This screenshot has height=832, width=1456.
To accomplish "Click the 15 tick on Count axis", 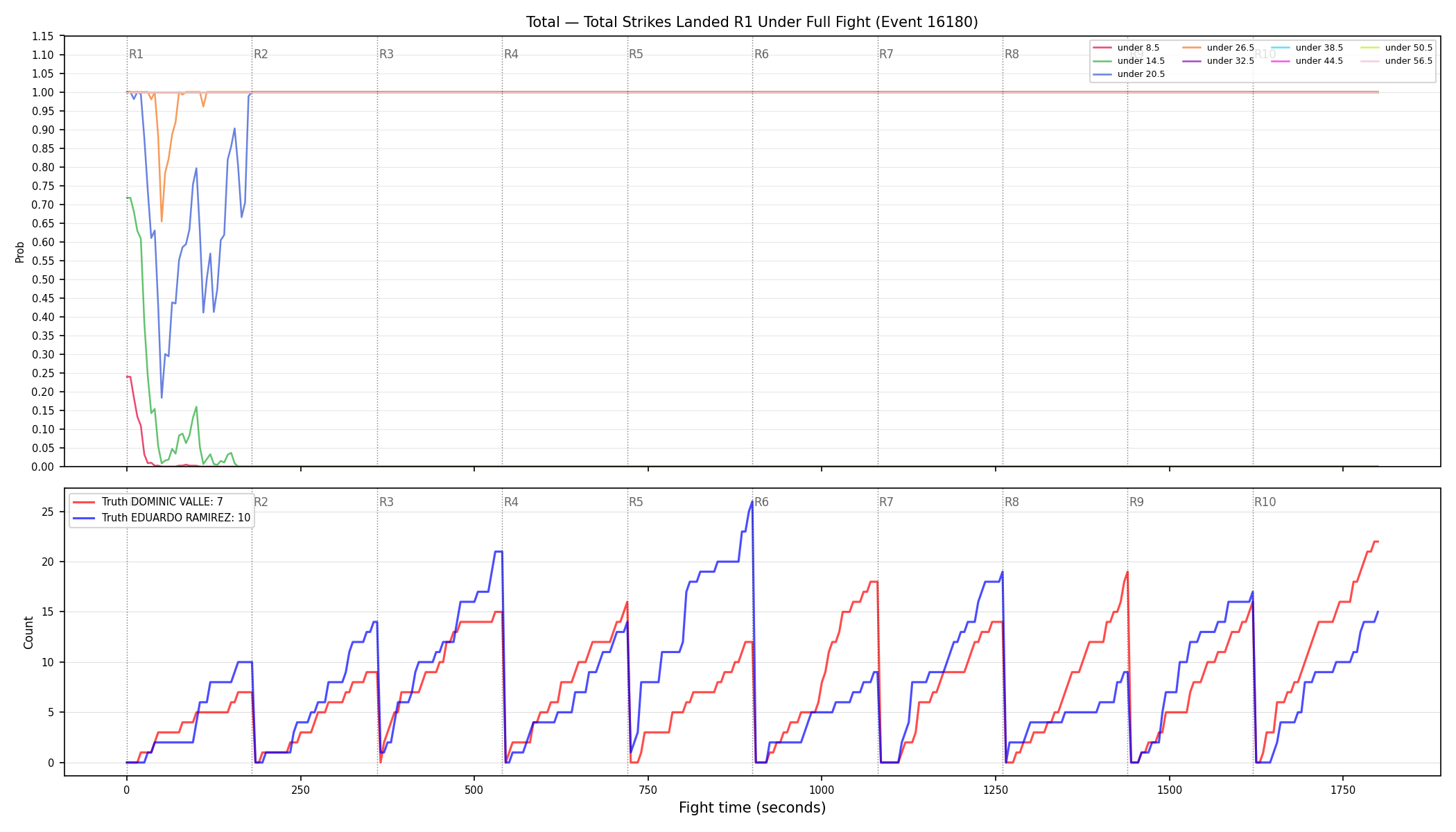I will click(48, 612).
